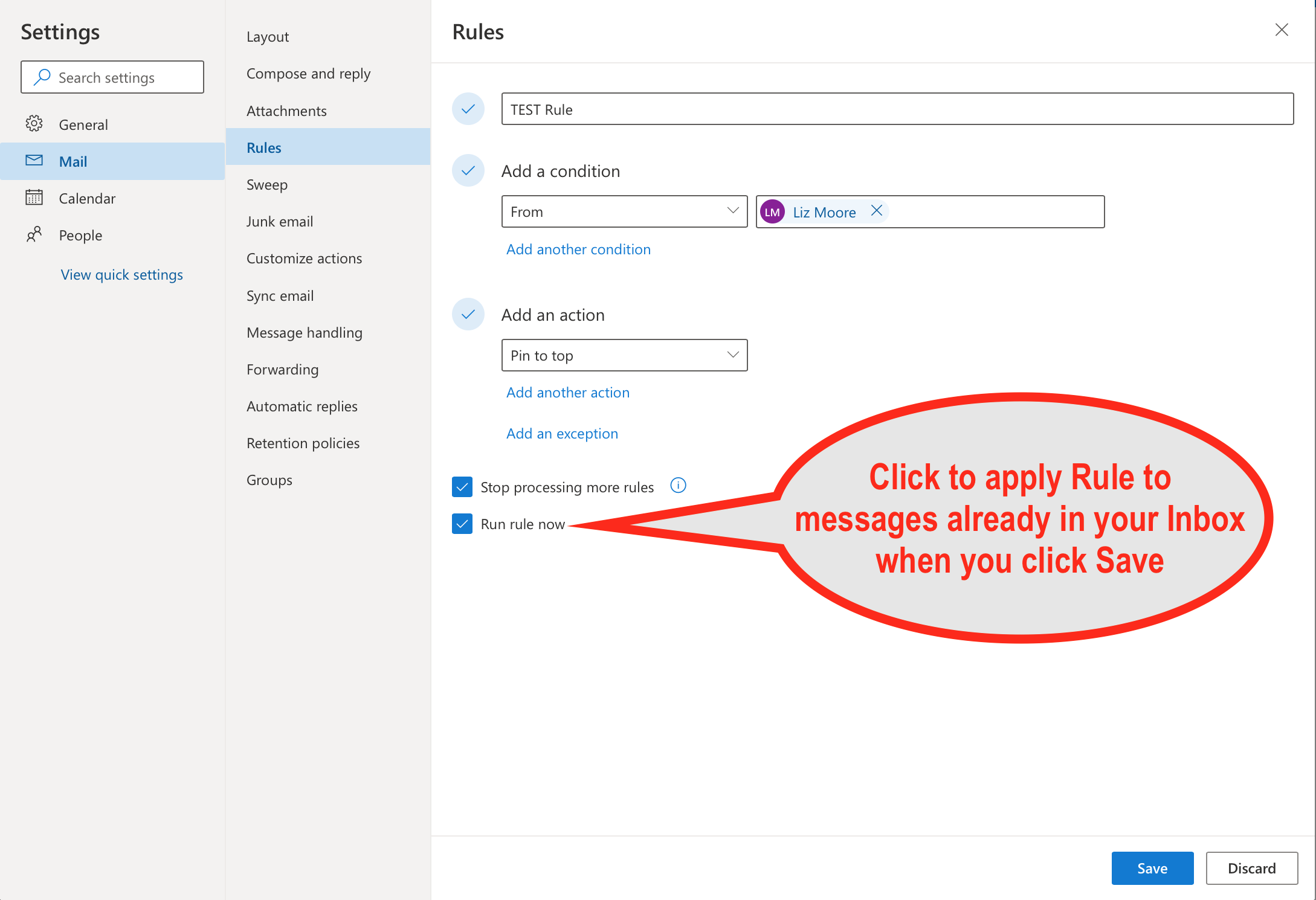Click the Mail envelope icon
This screenshot has height=900, width=1316.
(34, 161)
